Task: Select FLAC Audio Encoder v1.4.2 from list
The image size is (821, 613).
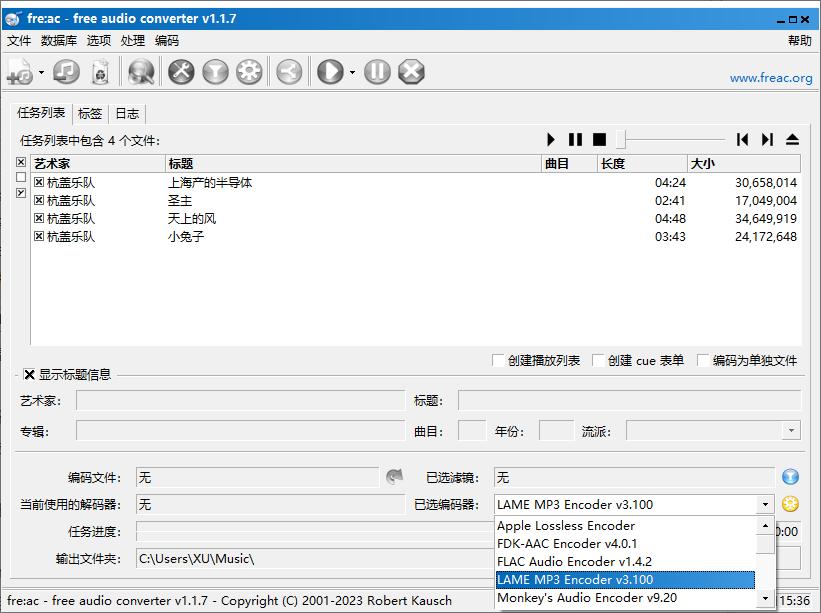Action: [x=574, y=562]
